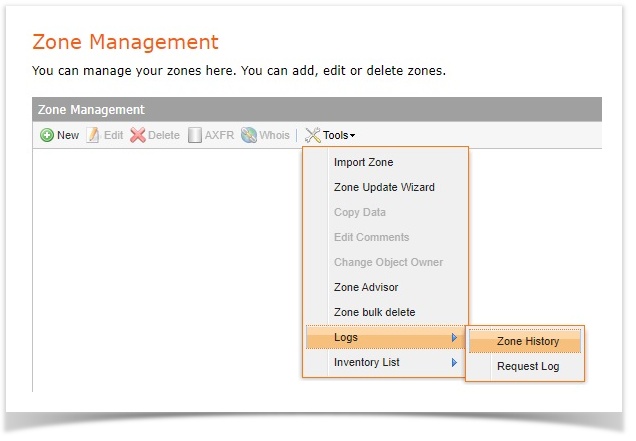Screen dimensions: 636x441
Task: Click the New button label
Action: point(68,135)
